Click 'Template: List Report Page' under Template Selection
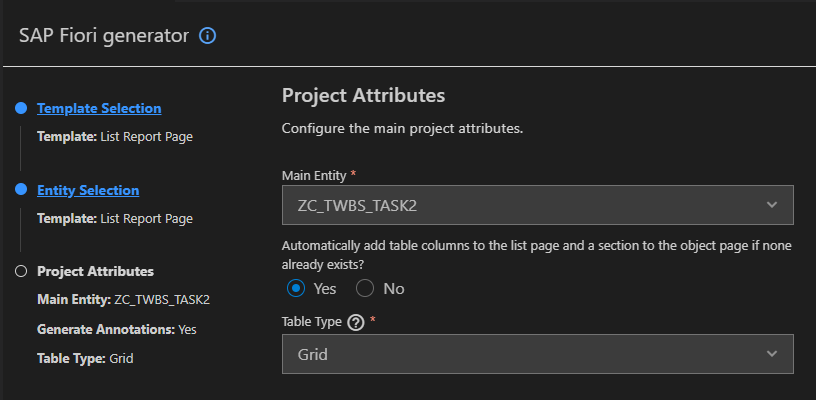The width and height of the screenshot is (816, 400). 114,137
